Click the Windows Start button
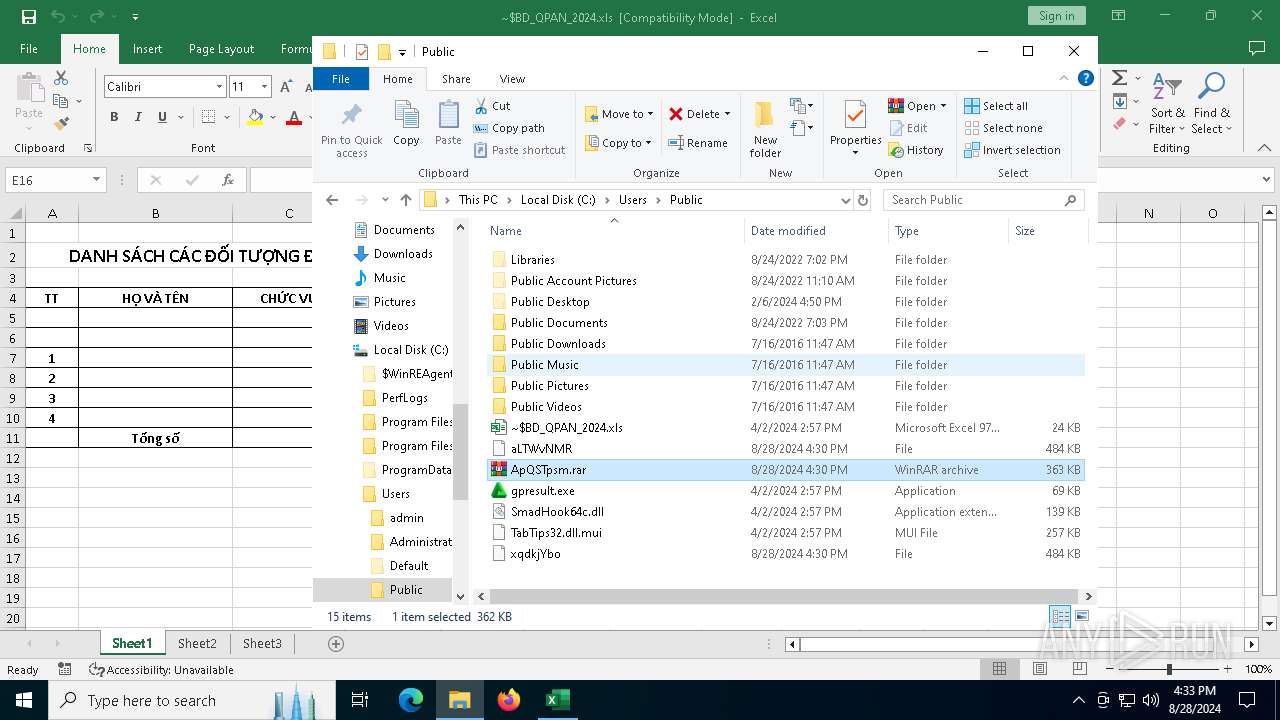The image size is (1280, 720). (x=23, y=700)
